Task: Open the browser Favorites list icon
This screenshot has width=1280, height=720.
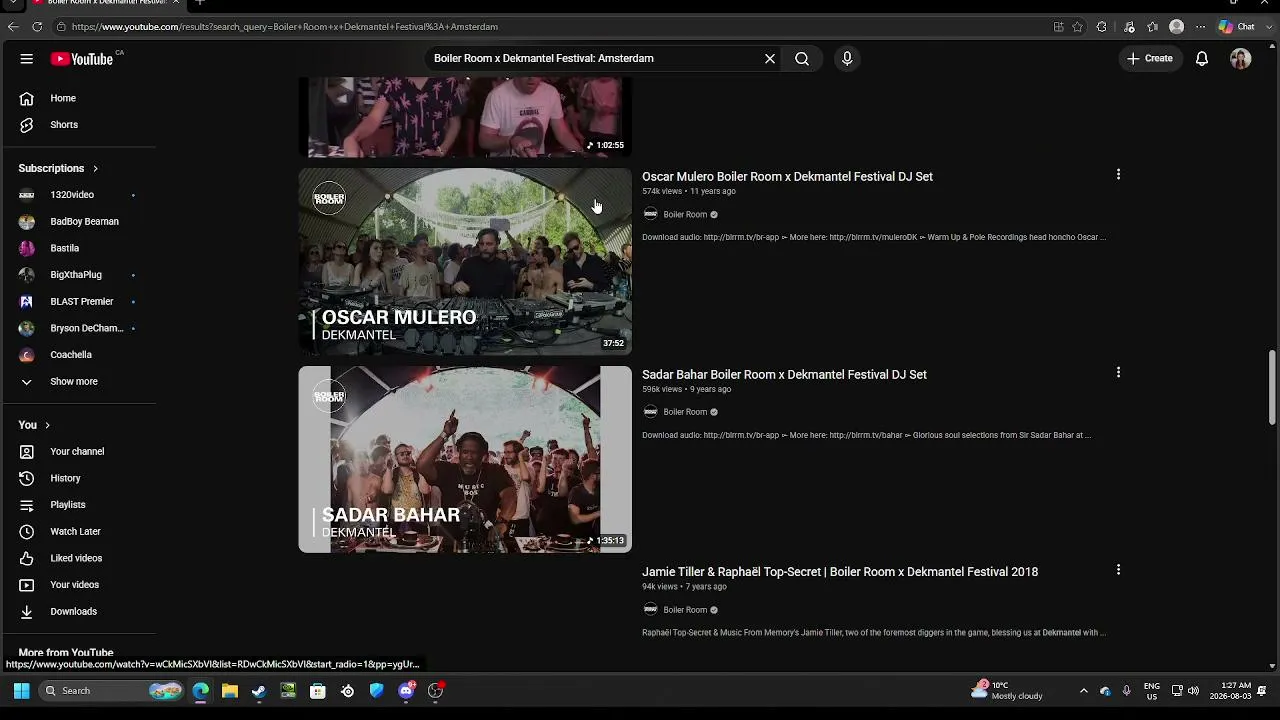Action: 1153,27
